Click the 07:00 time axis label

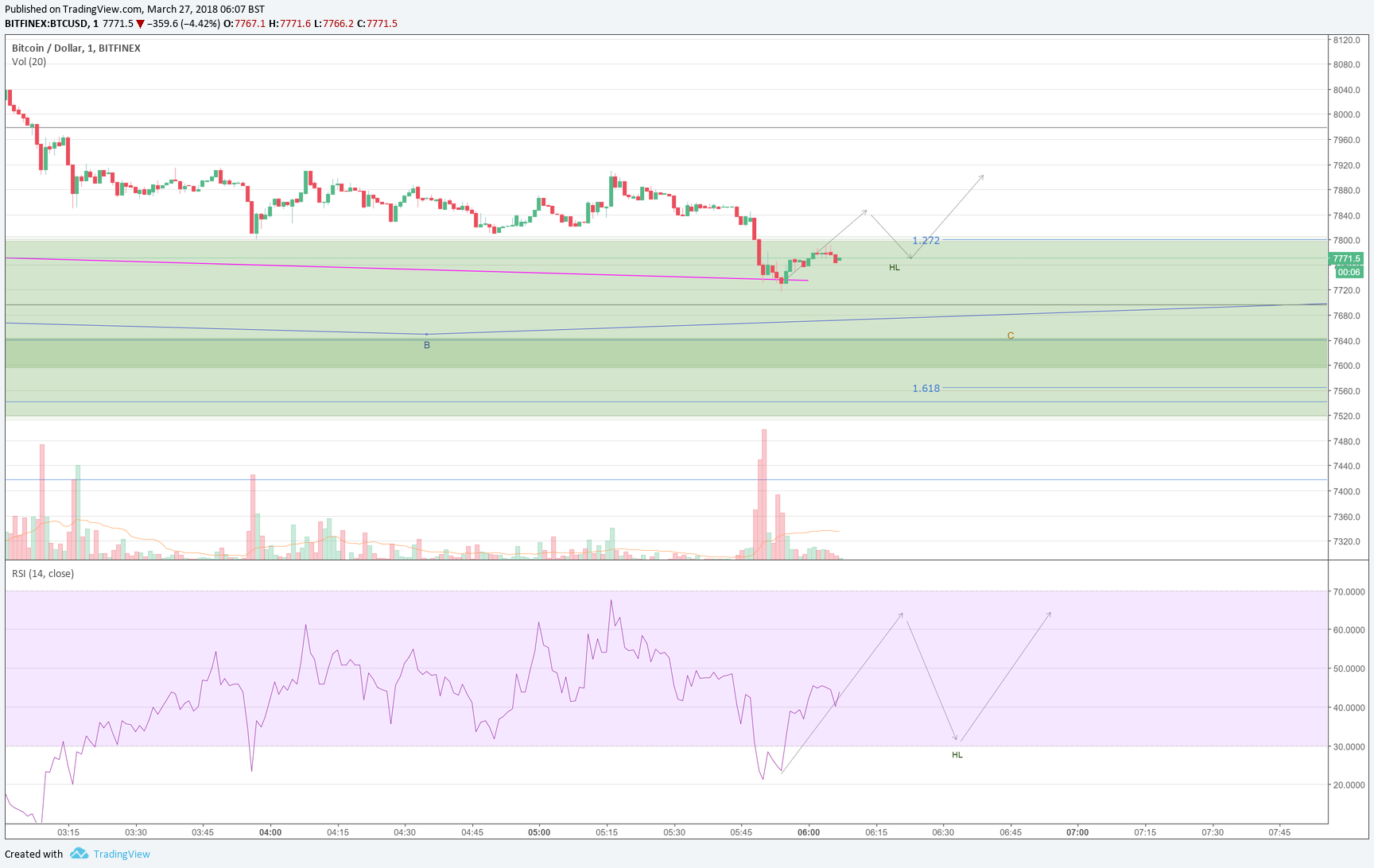pyautogui.click(x=1077, y=832)
